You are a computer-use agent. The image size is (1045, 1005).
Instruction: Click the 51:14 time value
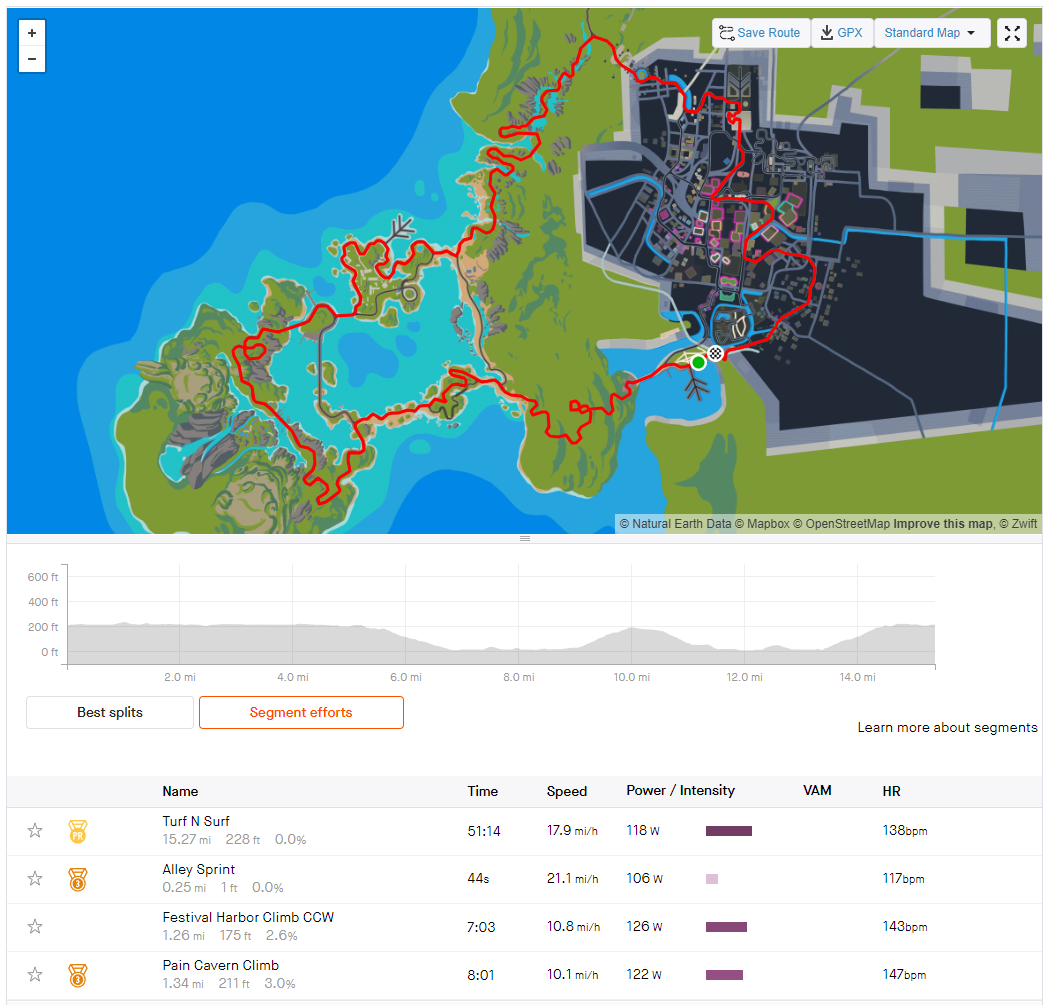tap(483, 831)
